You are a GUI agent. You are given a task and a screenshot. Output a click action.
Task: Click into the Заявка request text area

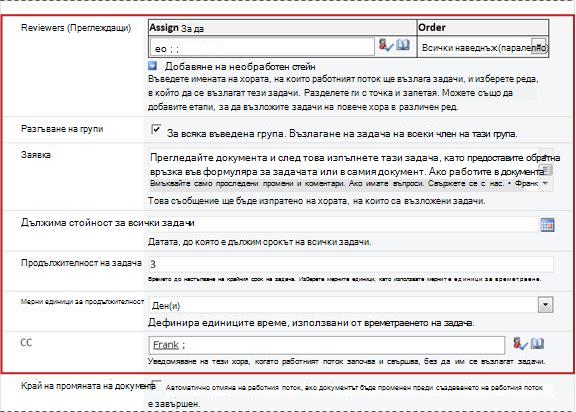point(344,170)
